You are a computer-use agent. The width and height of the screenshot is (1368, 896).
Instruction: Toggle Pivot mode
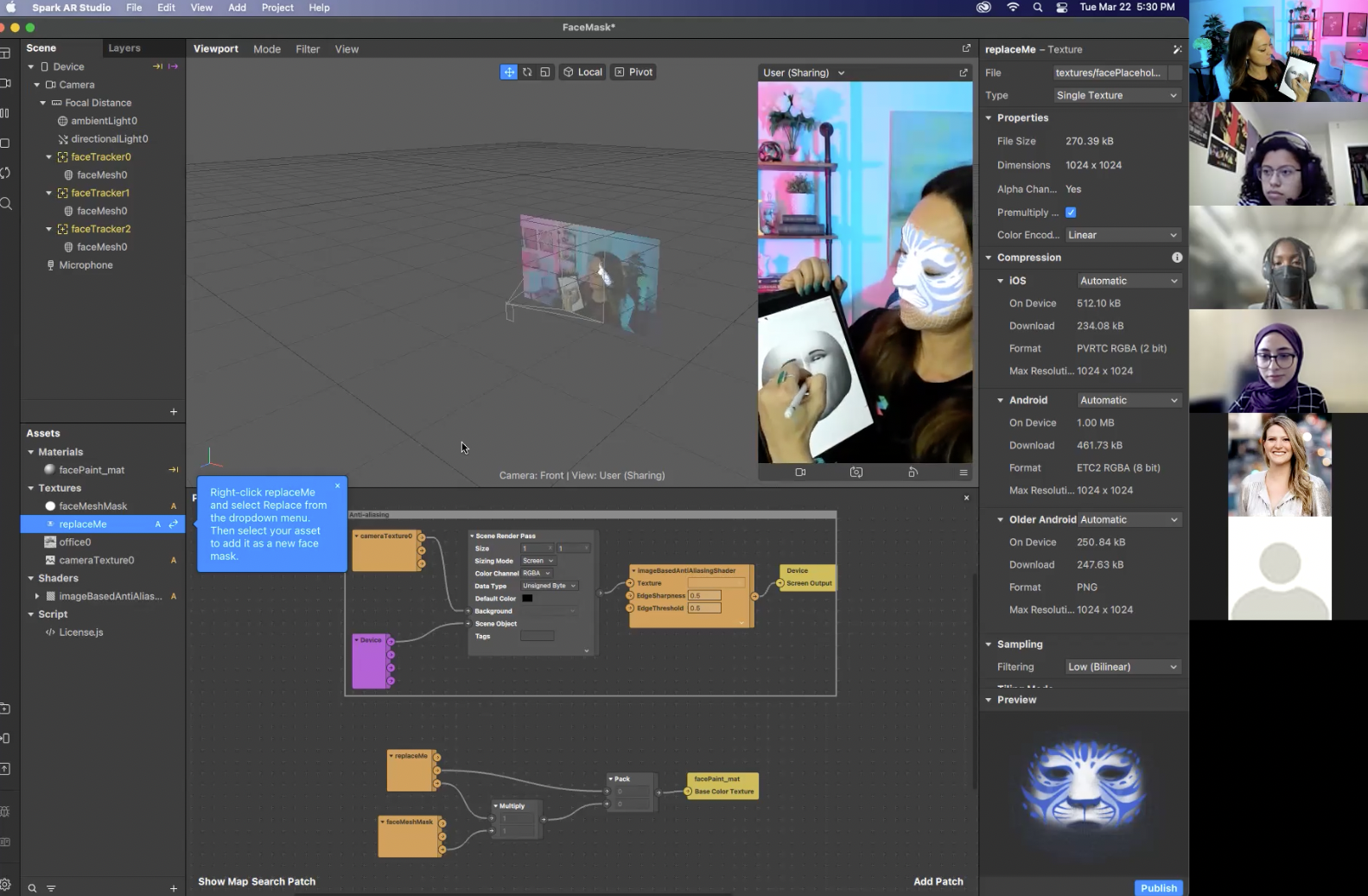633,73
